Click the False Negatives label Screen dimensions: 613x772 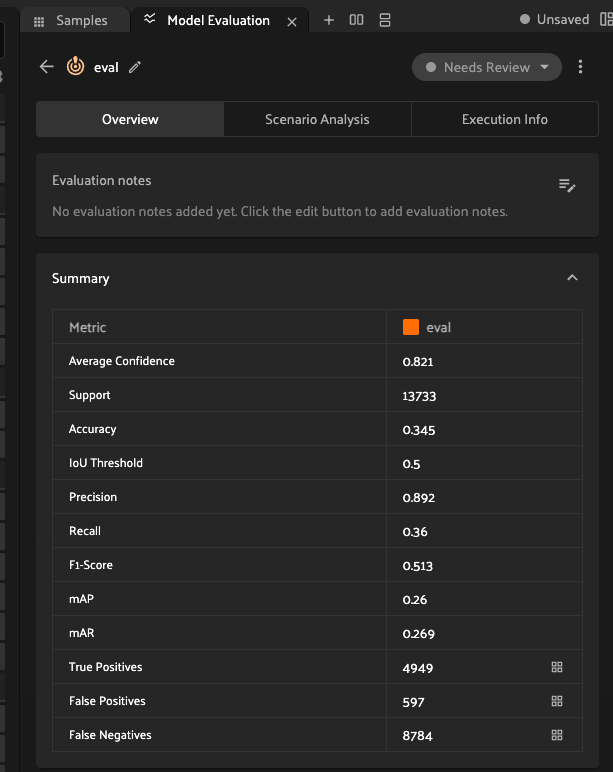[110, 735]
